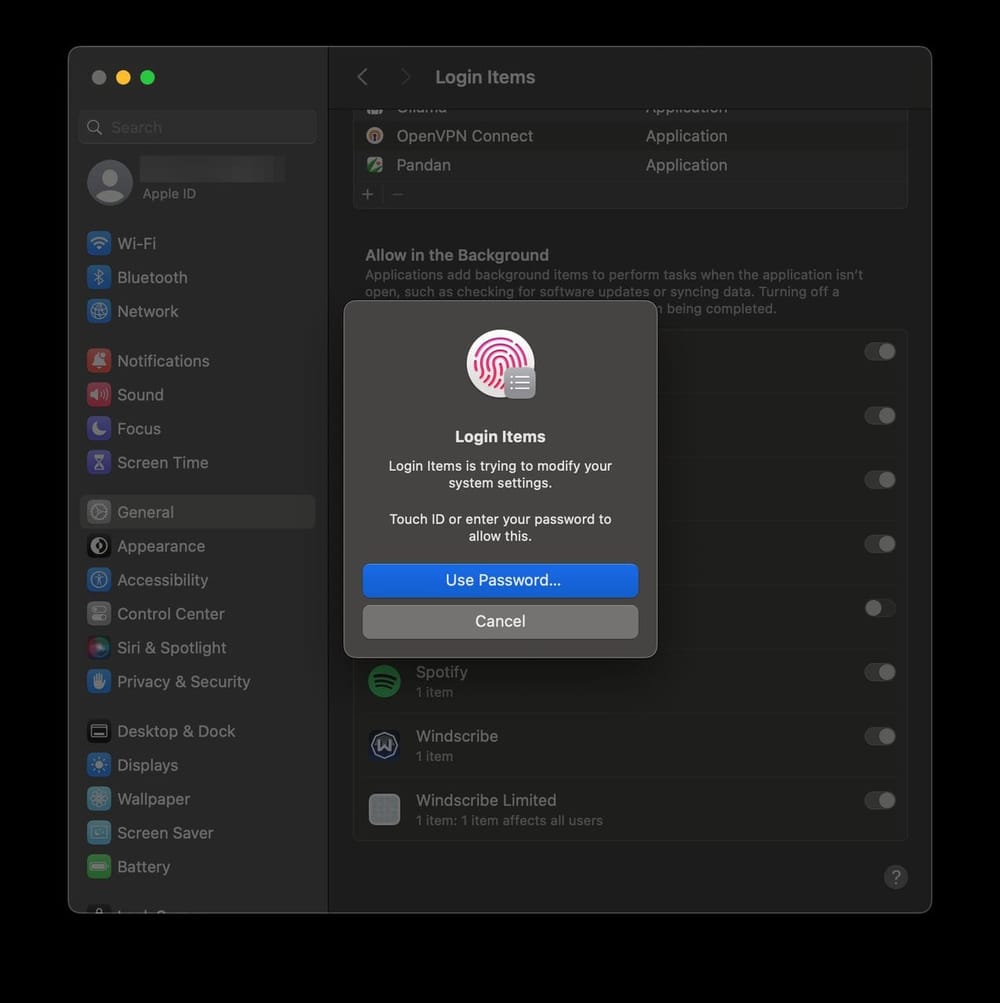Image resolution: width=1000 pixels, height=1003 pixels.
Task: Select the Siri & Spotlight icon
Action: tap(98, 647)
